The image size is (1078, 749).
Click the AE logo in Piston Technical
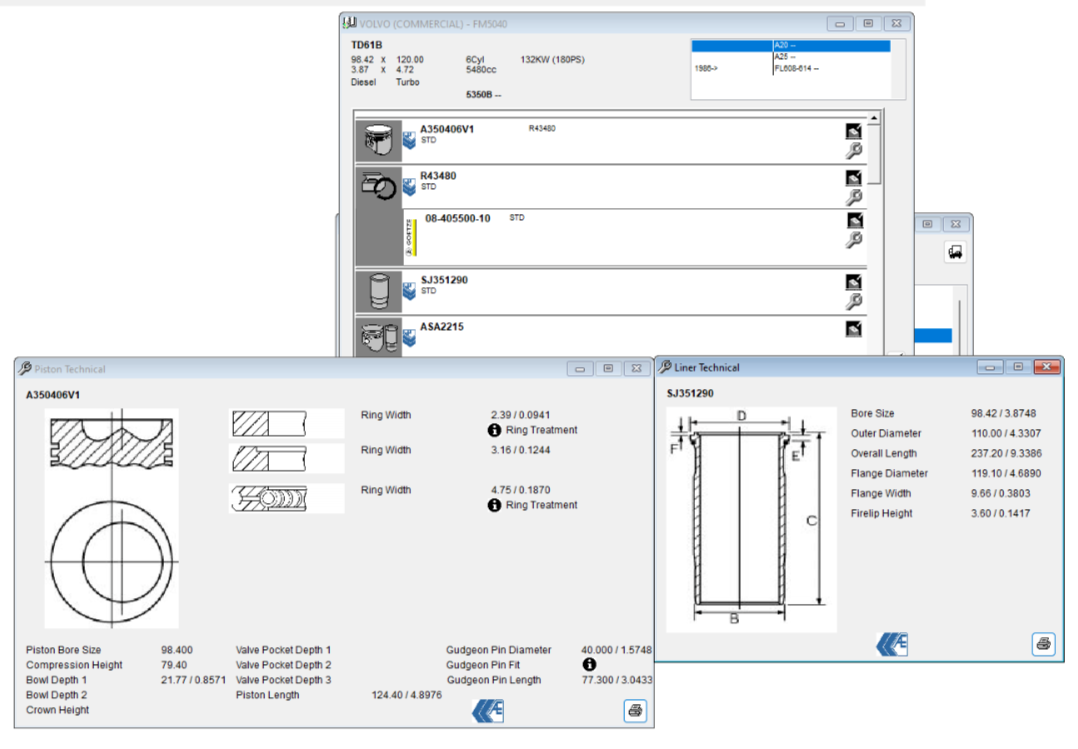488,710
